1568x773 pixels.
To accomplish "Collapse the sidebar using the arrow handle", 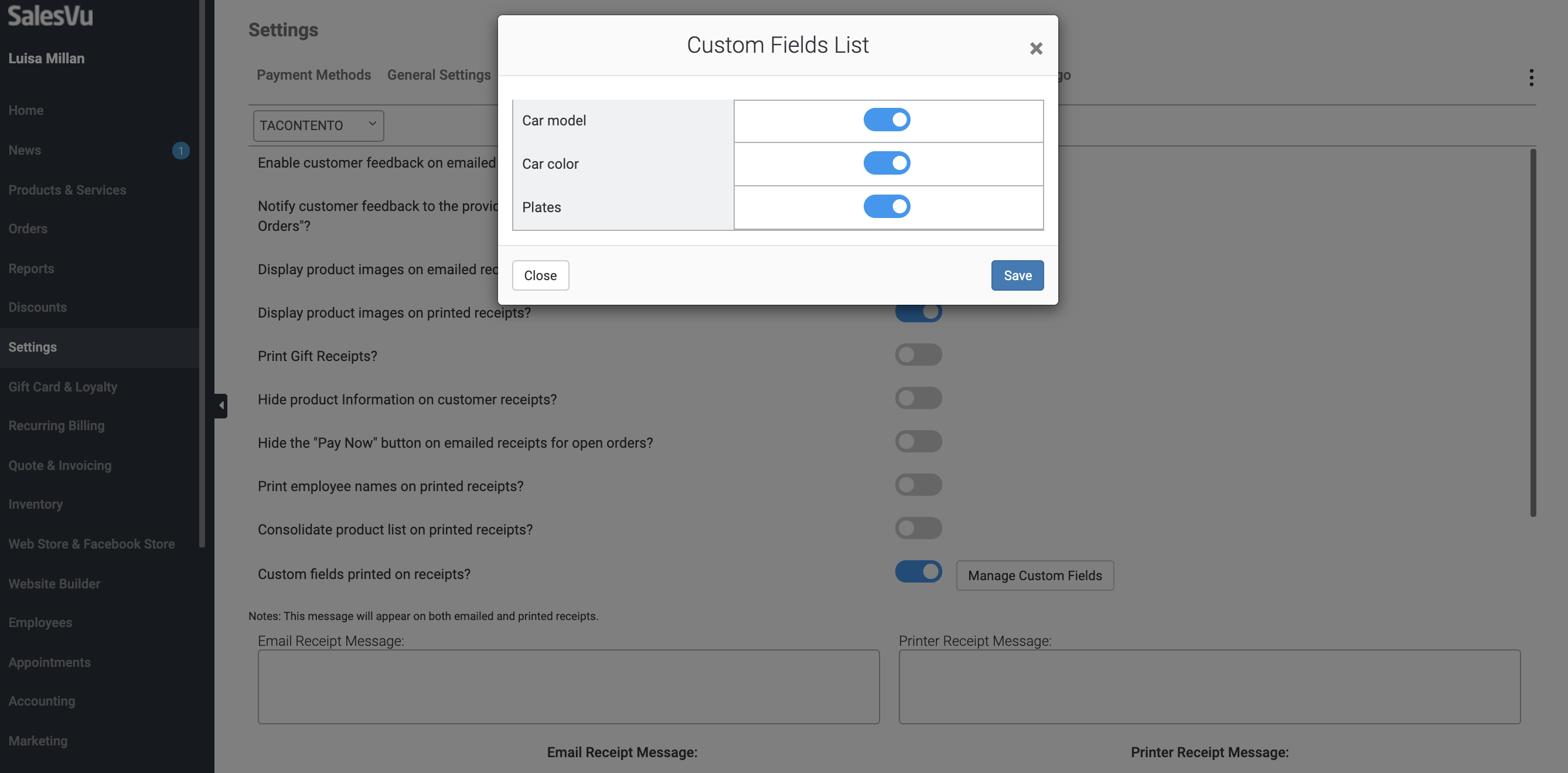I will (x=221, y=406).
